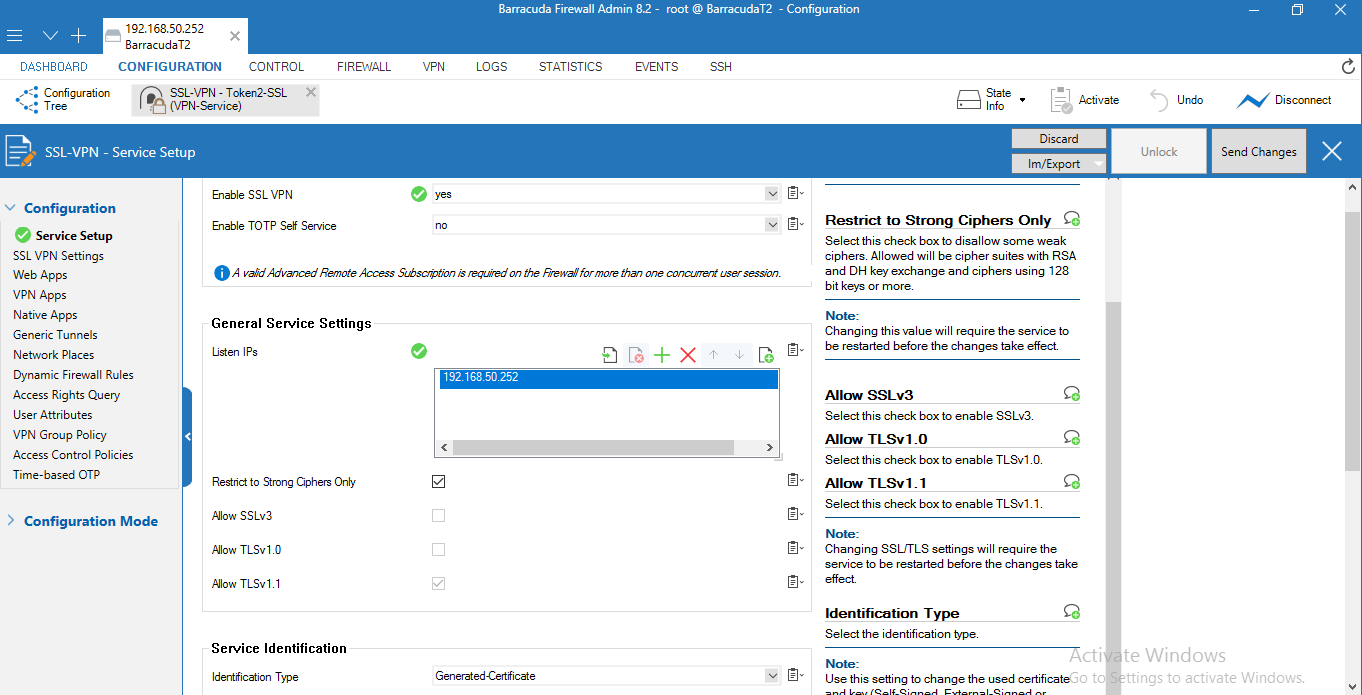This screenshot has width=1362, height=695.
Task: Select the 192.168.50.252 Listen IP entry
Action: [608, 379]
